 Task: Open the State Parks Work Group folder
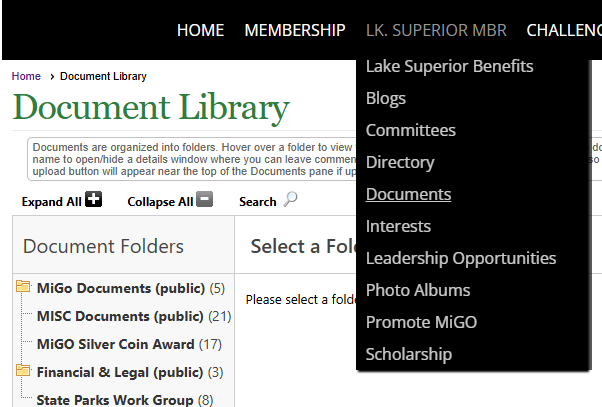[x=115, y=400]
